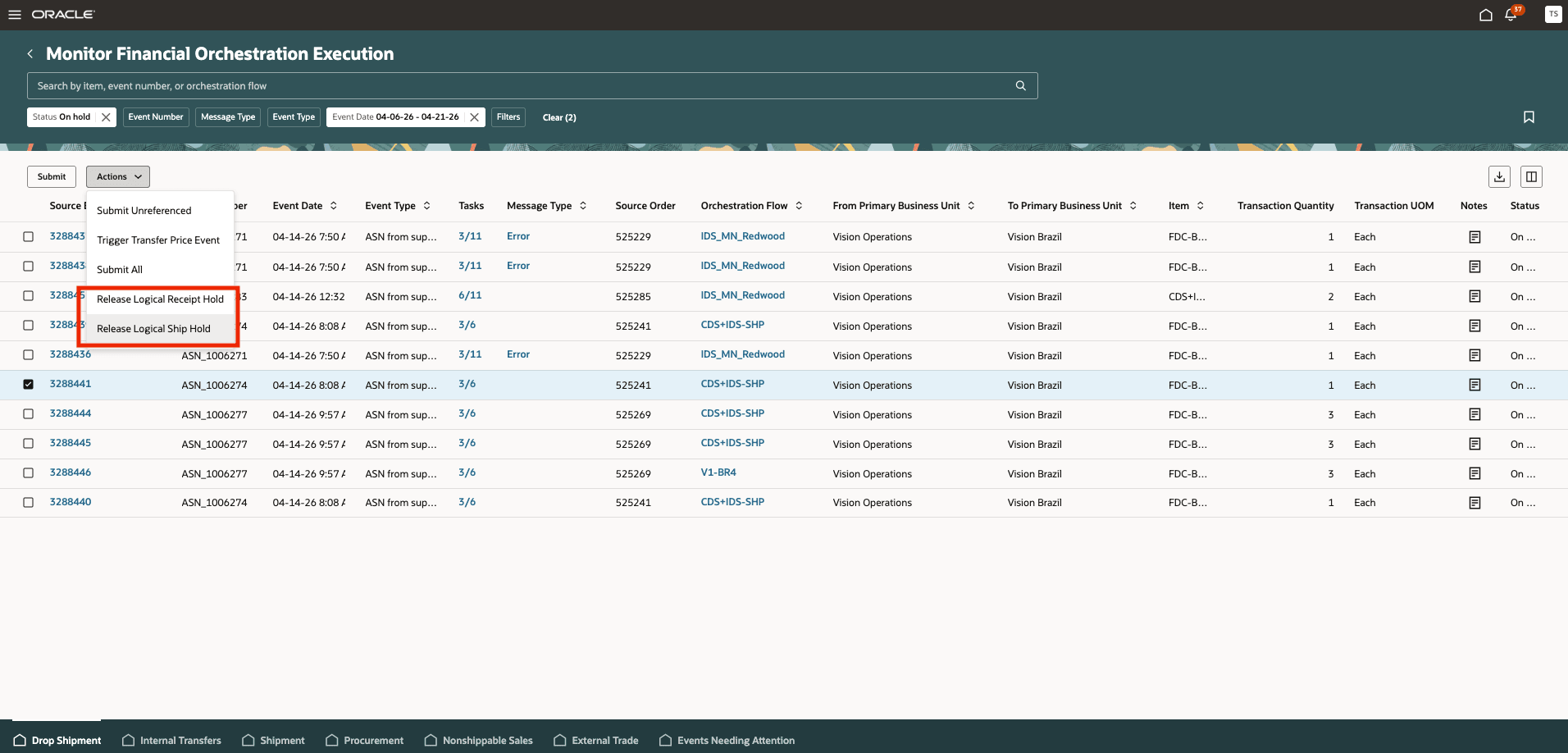Collapse the Actions dropdown button

118,176
